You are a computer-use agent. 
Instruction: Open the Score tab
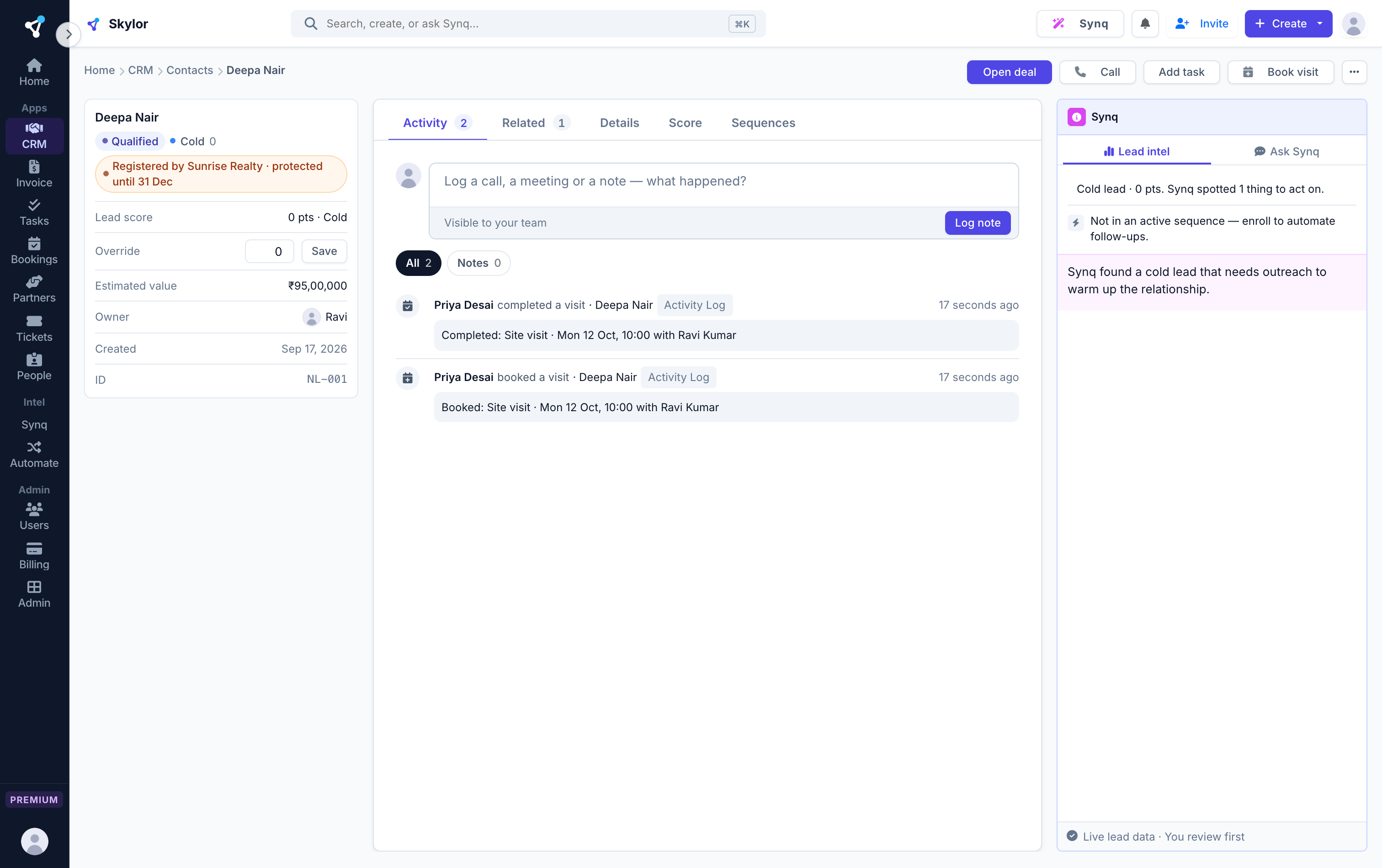tap(685, 123)
